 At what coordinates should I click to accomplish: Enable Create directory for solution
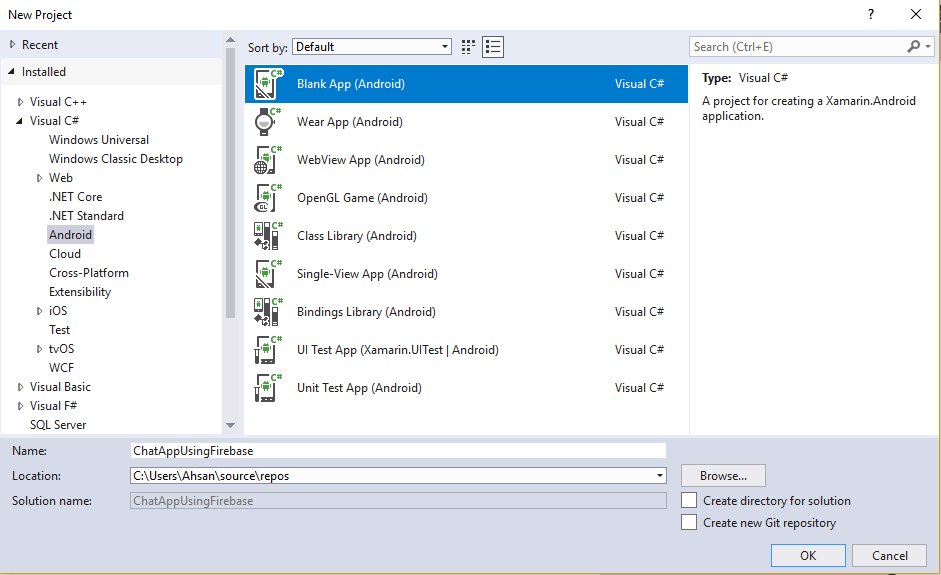tap(689, 501)
